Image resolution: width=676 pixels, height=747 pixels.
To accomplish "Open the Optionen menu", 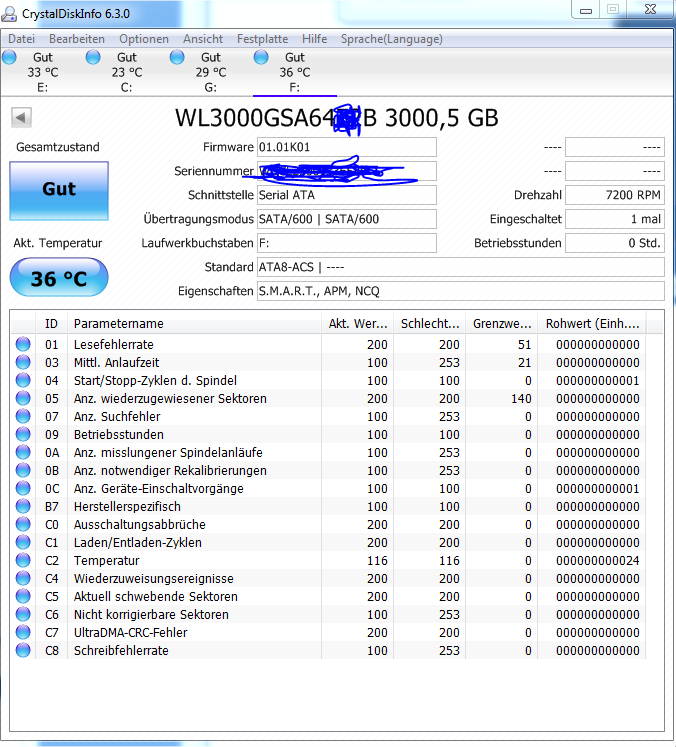I will (144, 39).
